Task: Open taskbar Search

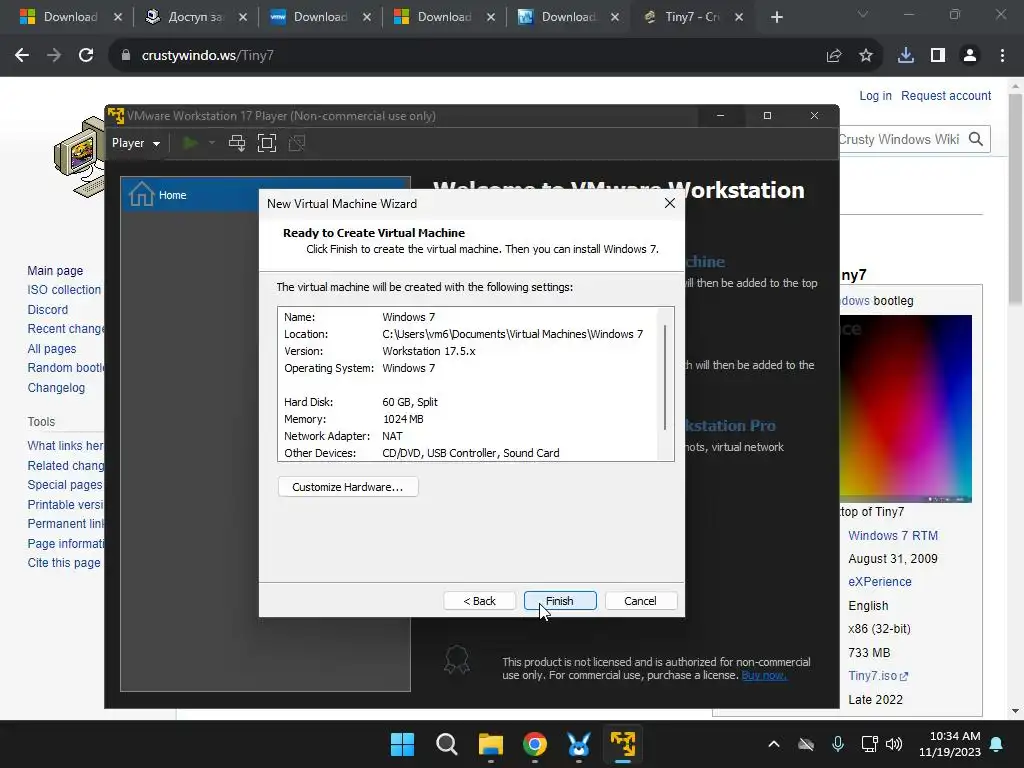Action: pos(447,744)
